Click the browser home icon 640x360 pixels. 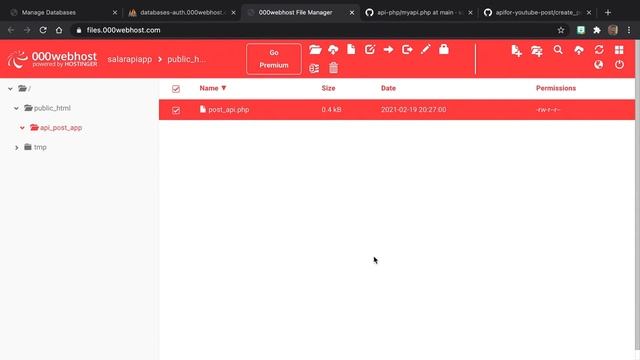coord(59,30)
